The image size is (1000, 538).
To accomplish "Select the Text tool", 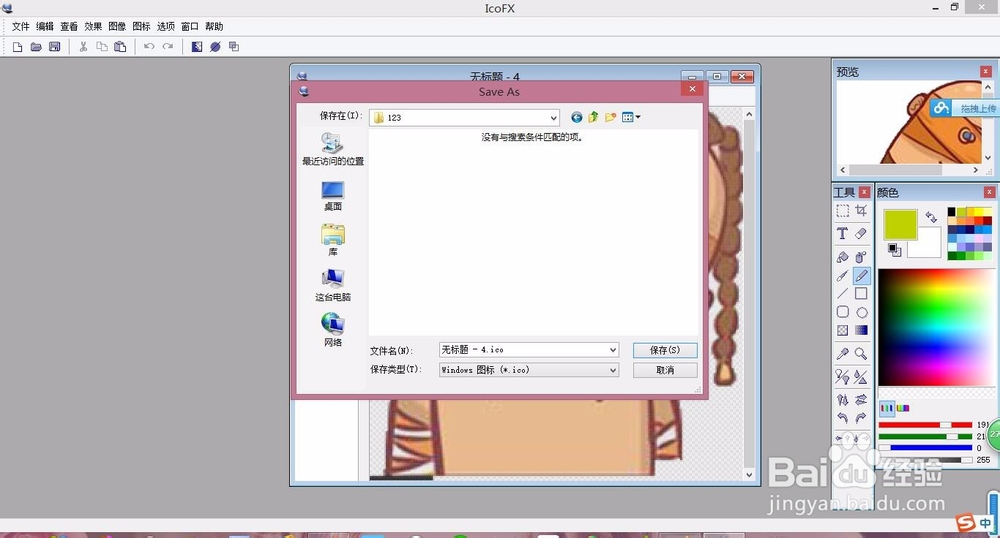I will coord(842,234).
